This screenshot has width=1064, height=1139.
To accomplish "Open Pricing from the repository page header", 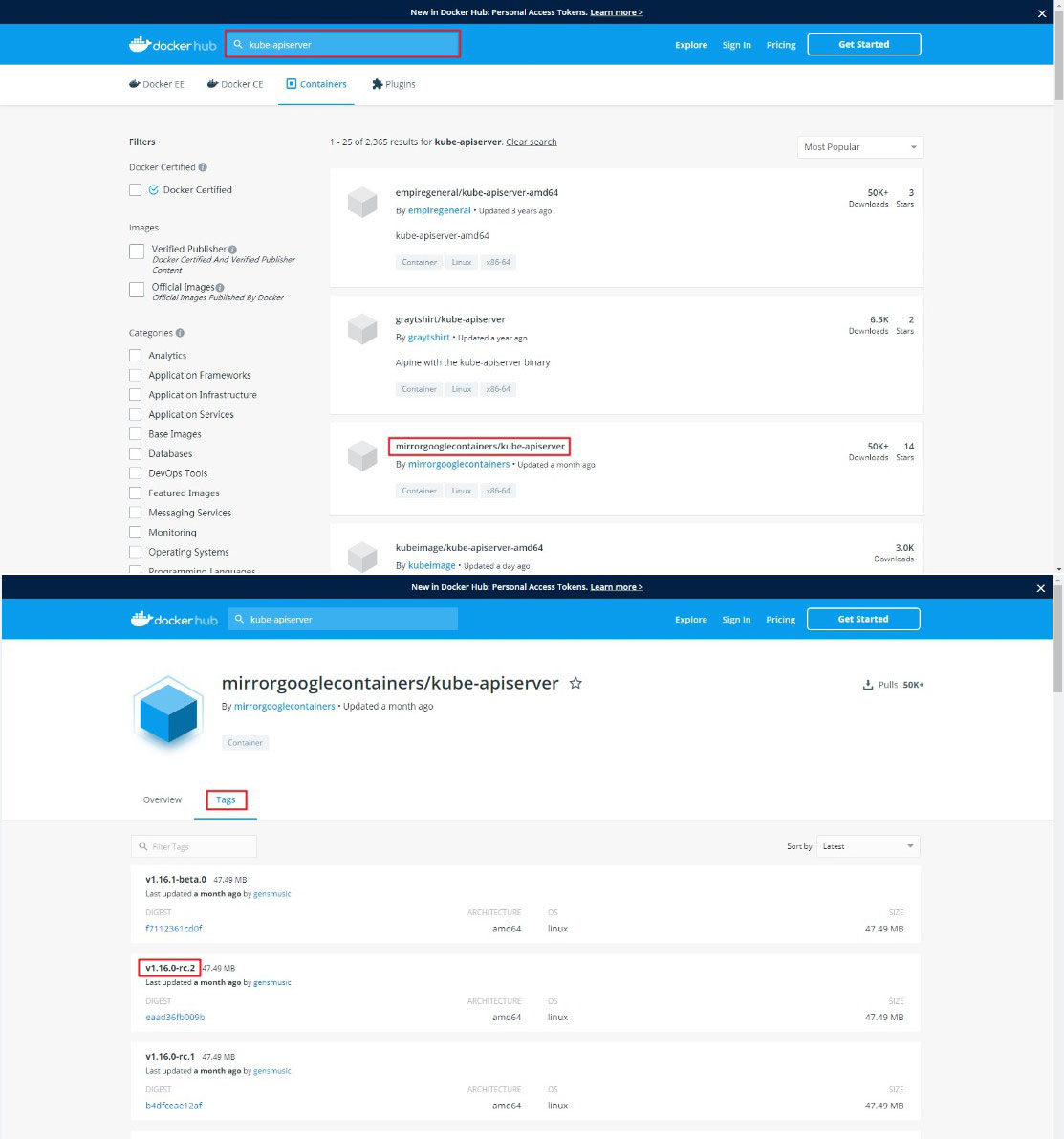I will pos(781,620).
